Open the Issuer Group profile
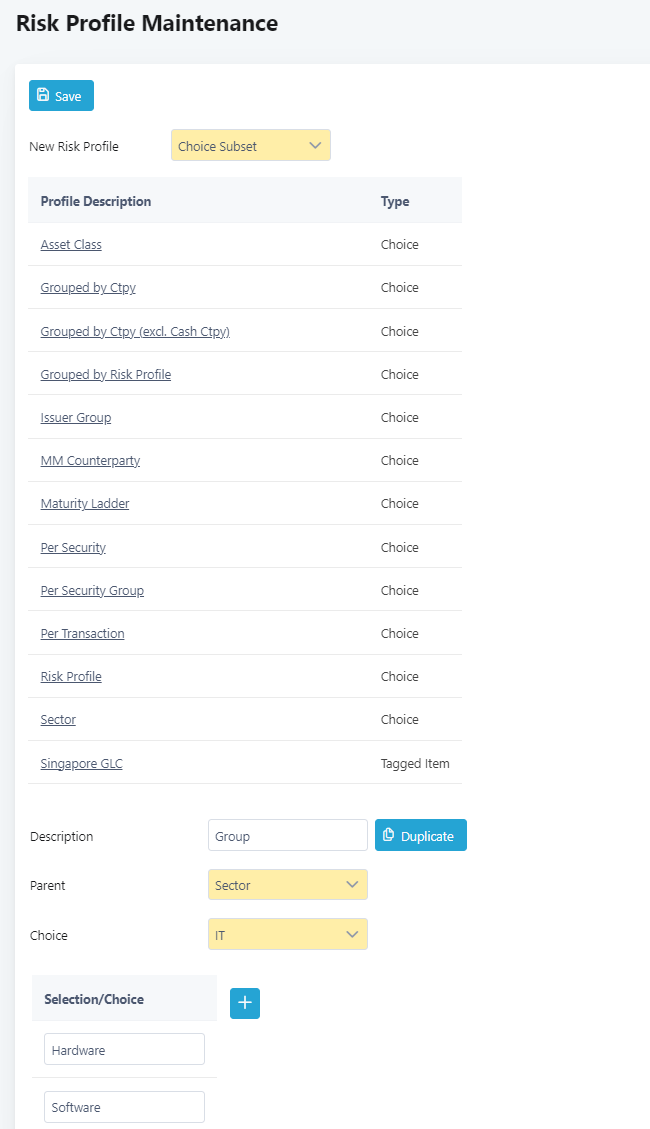 point(76,418)
